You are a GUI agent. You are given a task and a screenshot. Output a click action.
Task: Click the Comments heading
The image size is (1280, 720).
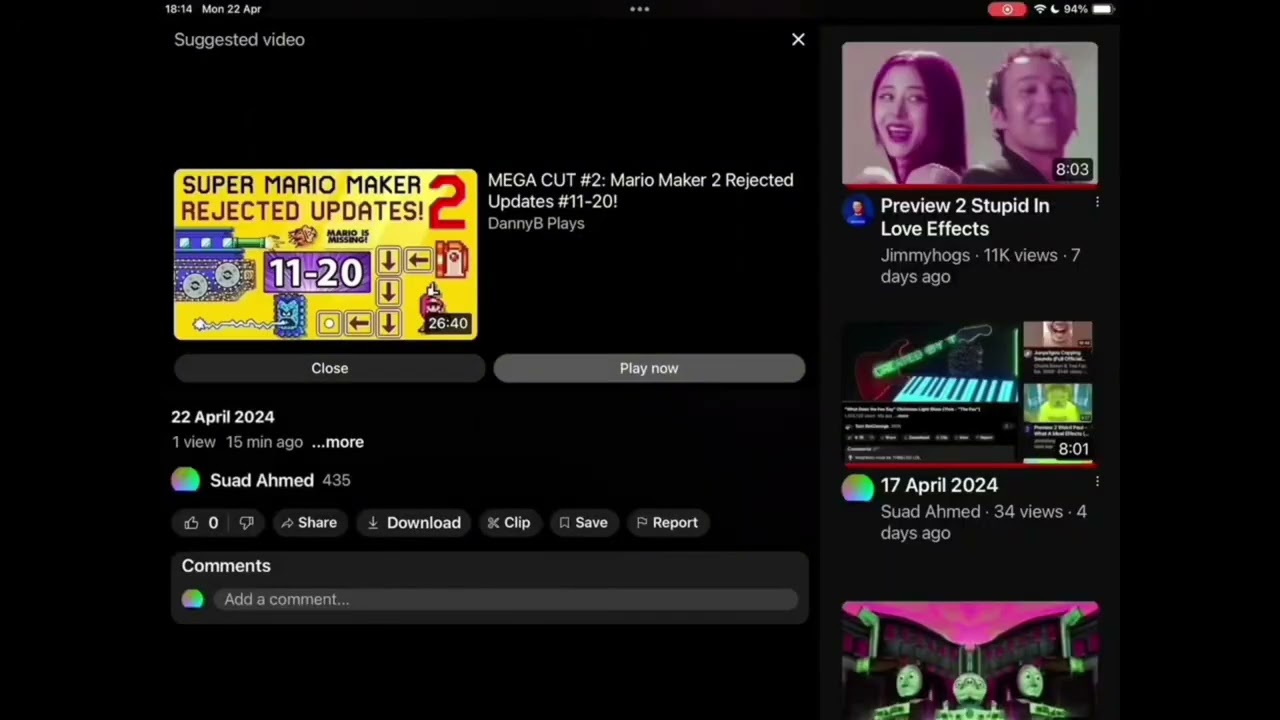coord(226,566)
